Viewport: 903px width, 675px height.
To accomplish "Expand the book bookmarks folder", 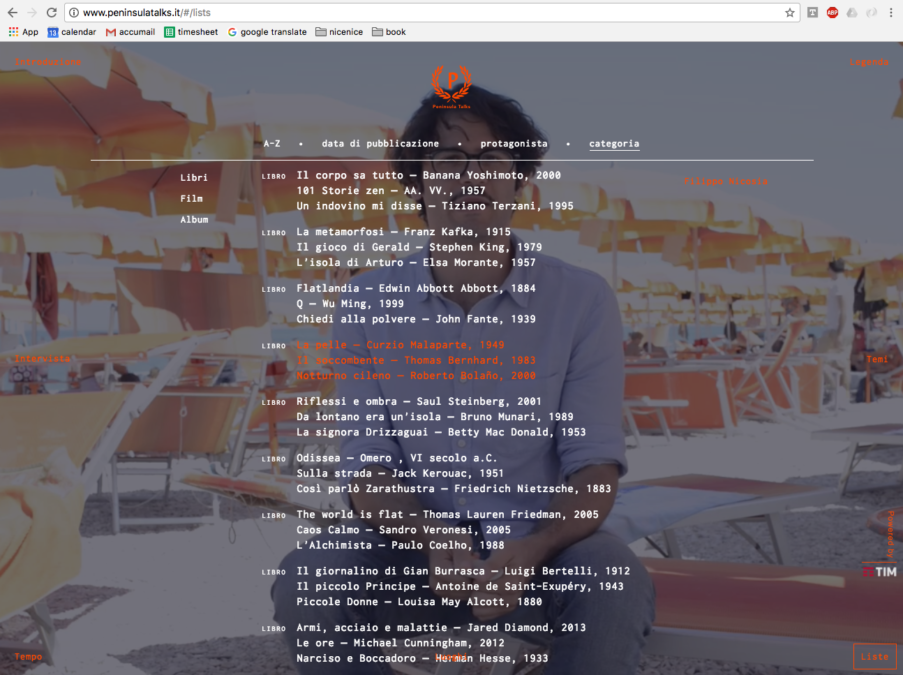I will [389, 32].
